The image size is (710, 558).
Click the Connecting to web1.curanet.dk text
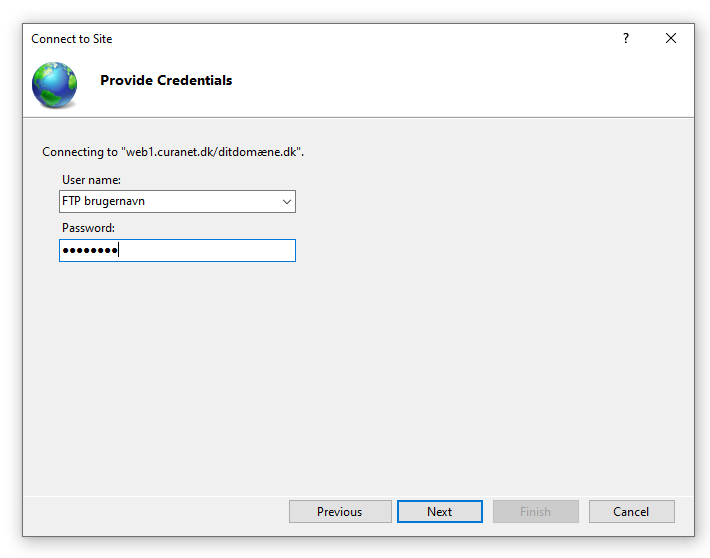click(173, 152)
